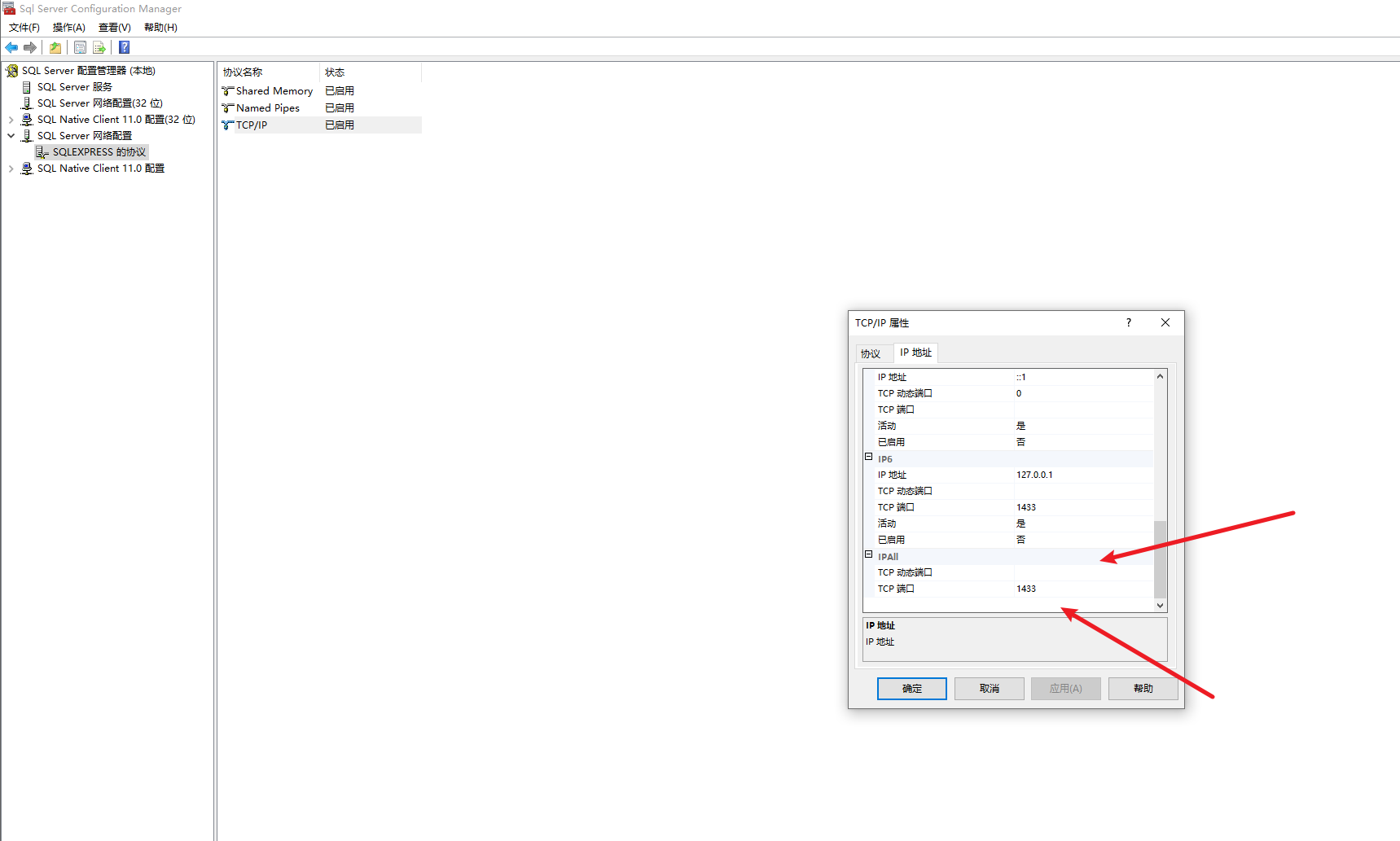Expand SQL Native Client 11.0 配置(32 位) node
Viewport: 1400px width, 841px height.
coord(11,120)
